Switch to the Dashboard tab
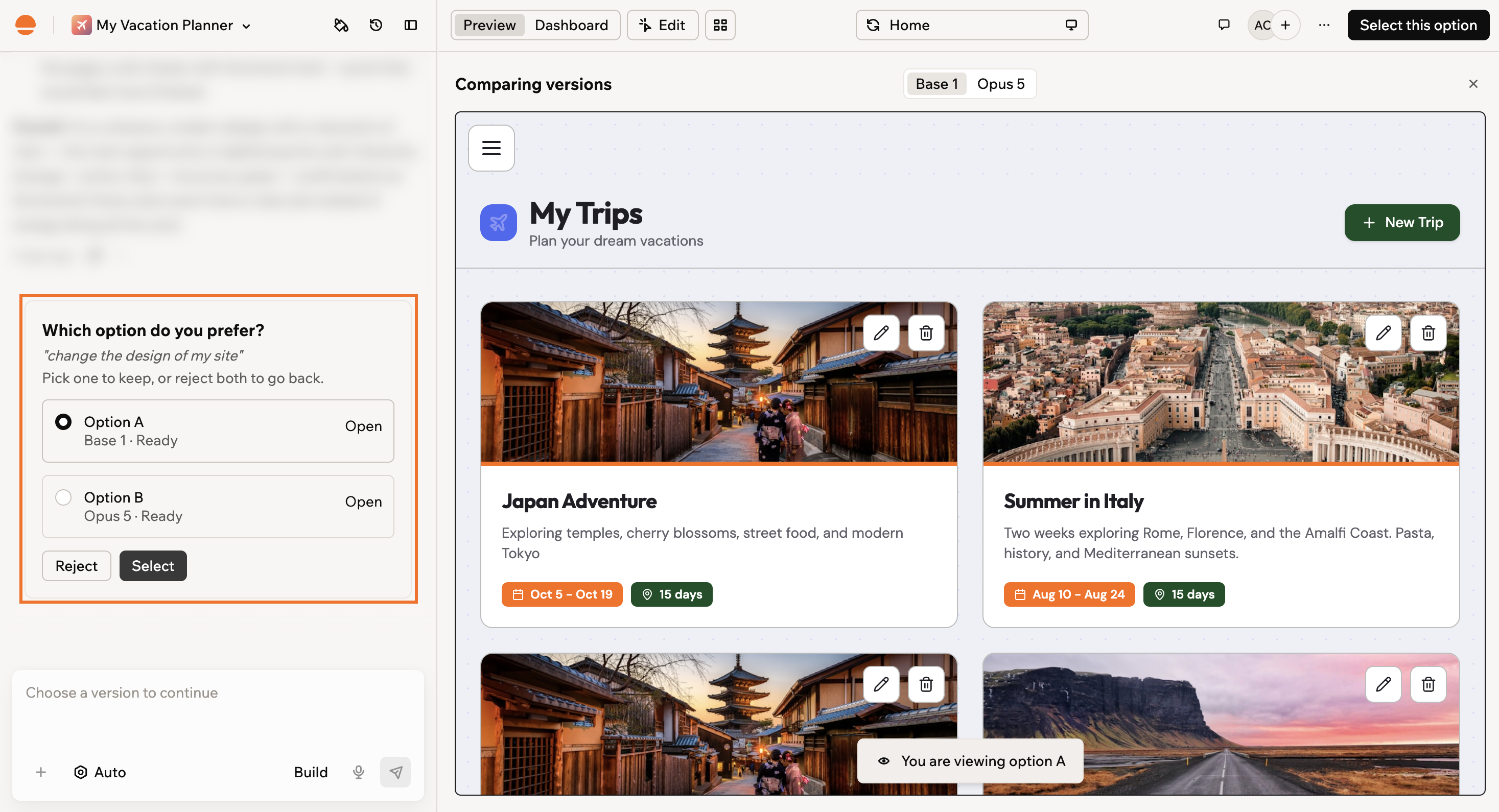Image resolution: width=1499 pixels, height=812 pixels. [571, 25]
